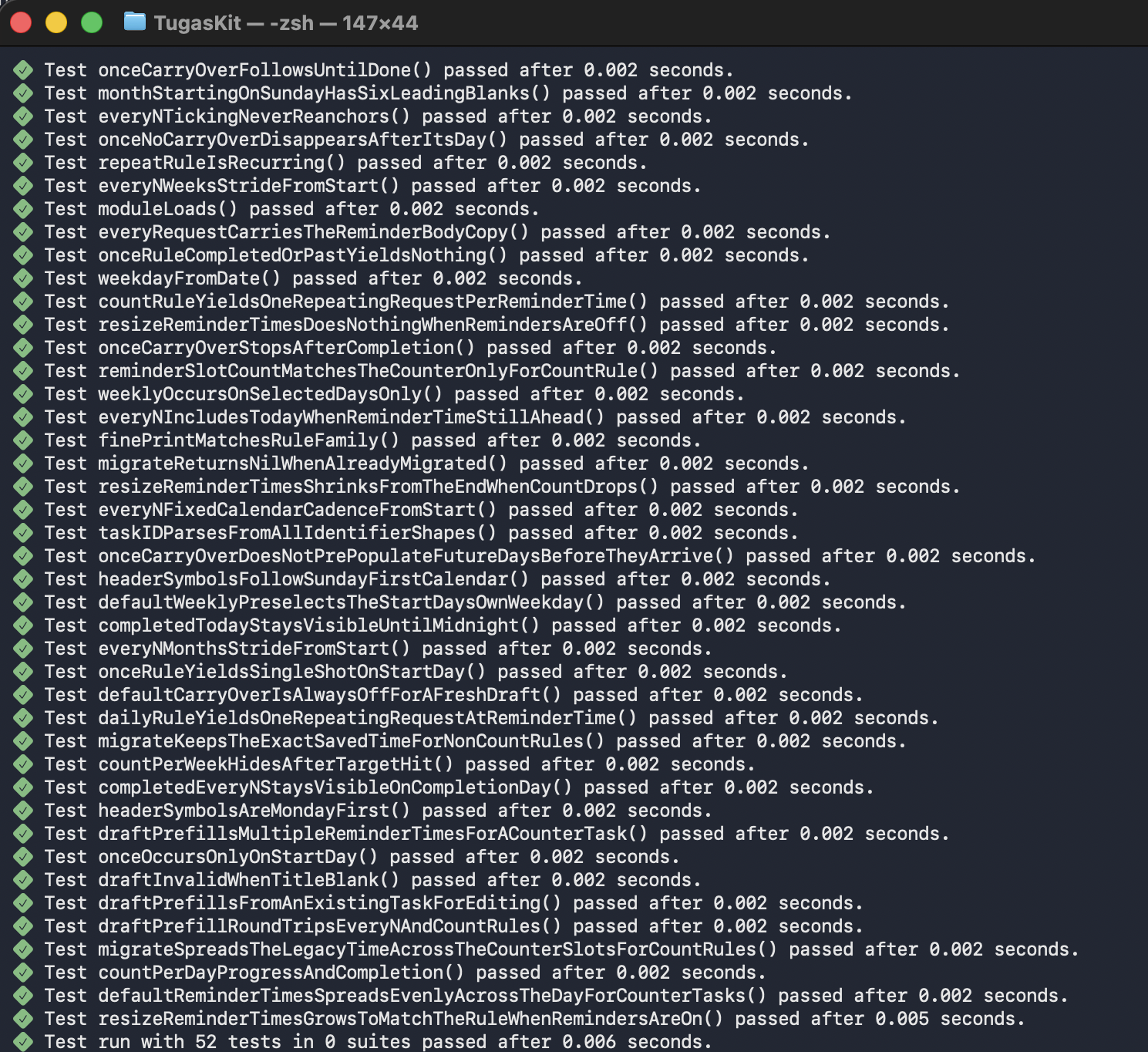Click the TugasKit folder icon in title bar

(135, 22)
